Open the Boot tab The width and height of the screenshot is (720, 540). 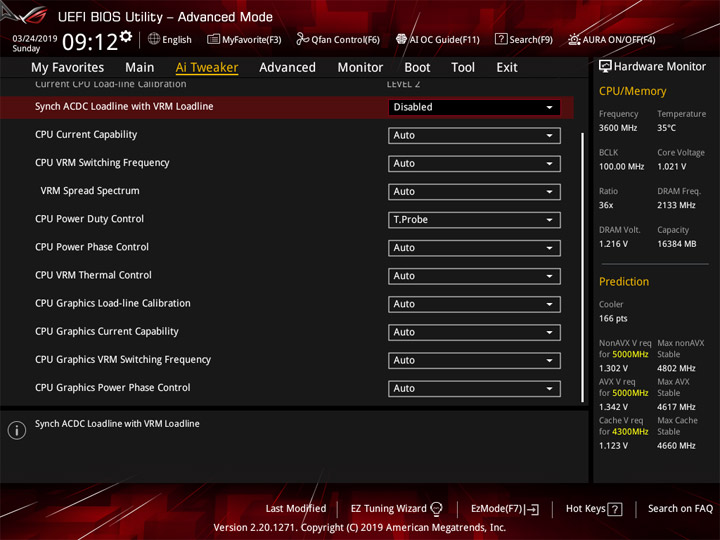coord(417,68)
